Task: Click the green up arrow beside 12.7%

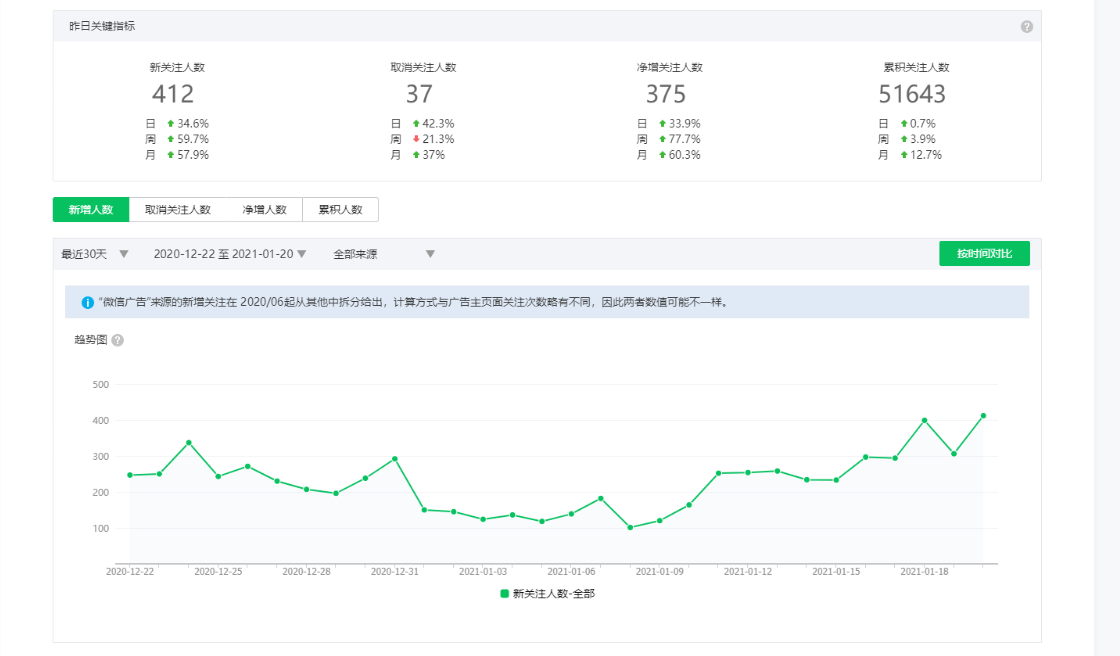Action: pyautogui.click(x=904, y=155)
